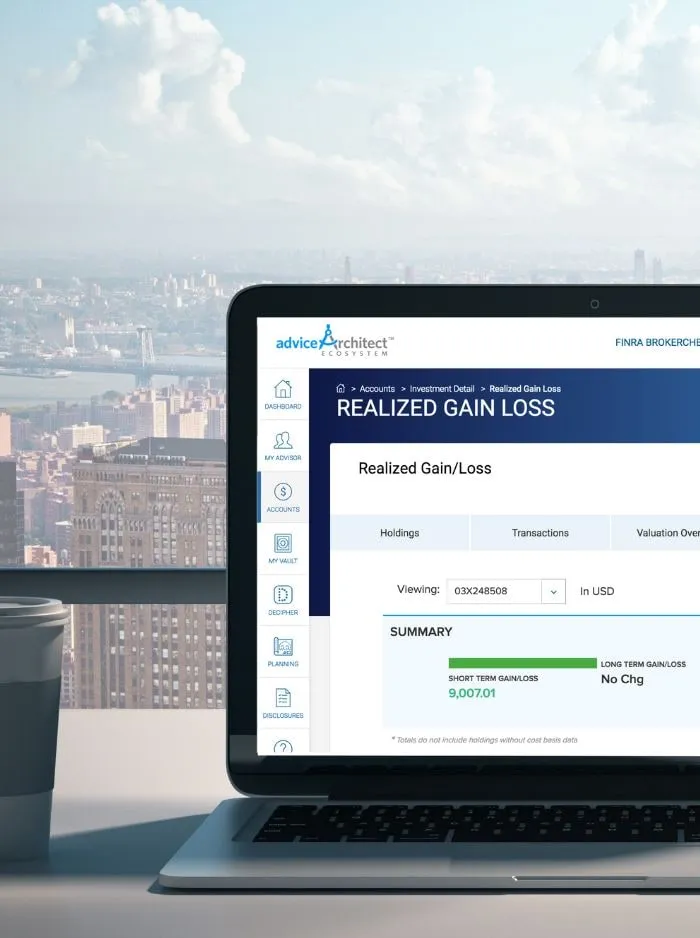Click the LONG TERM GAIN/LOSS label
Image resolution: width=700 pixels, height=938 pixels.
click(643, 664)
